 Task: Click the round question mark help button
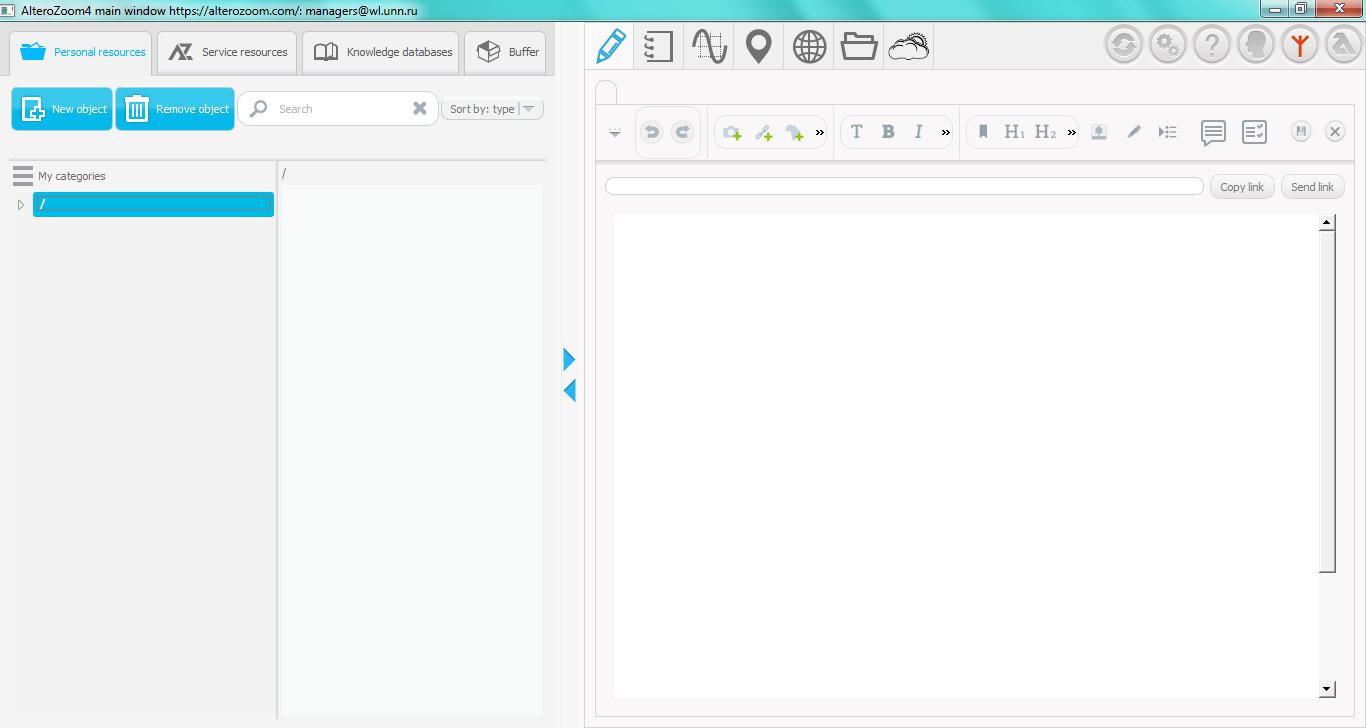1211,46
